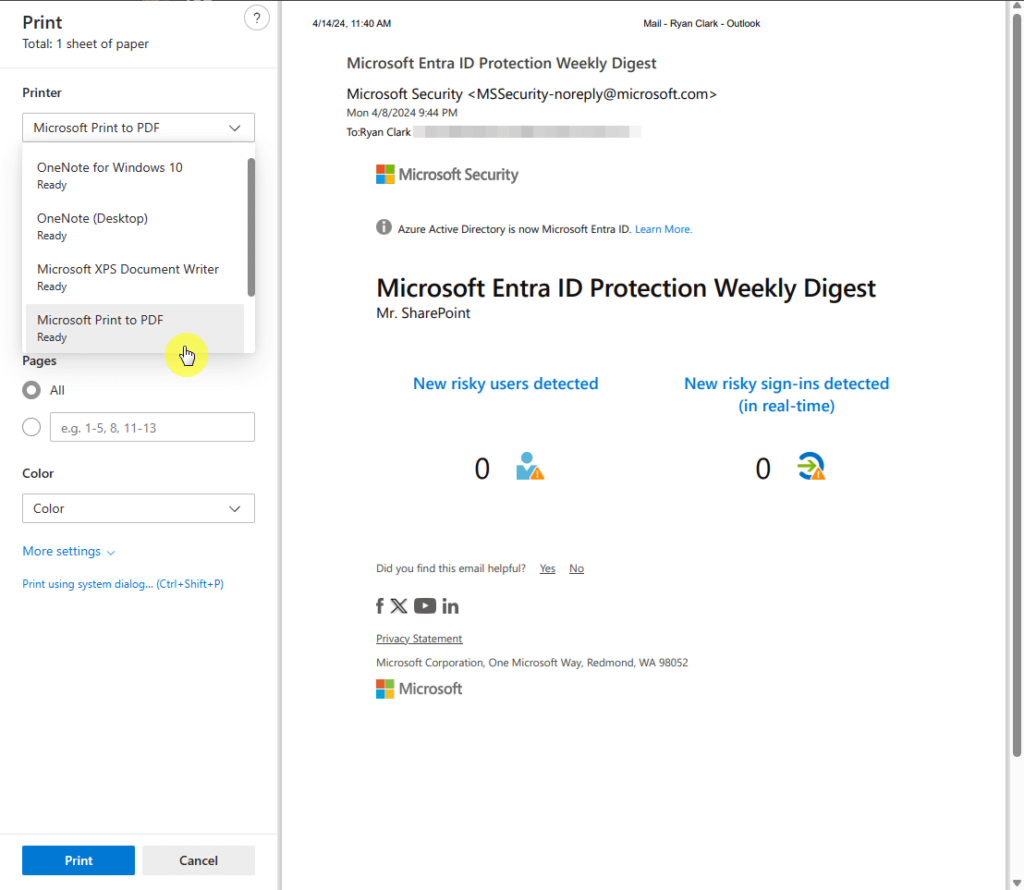Click the preview pane vertical scrollbar
Viewport: 1024px width, 890px height.
1016,385
